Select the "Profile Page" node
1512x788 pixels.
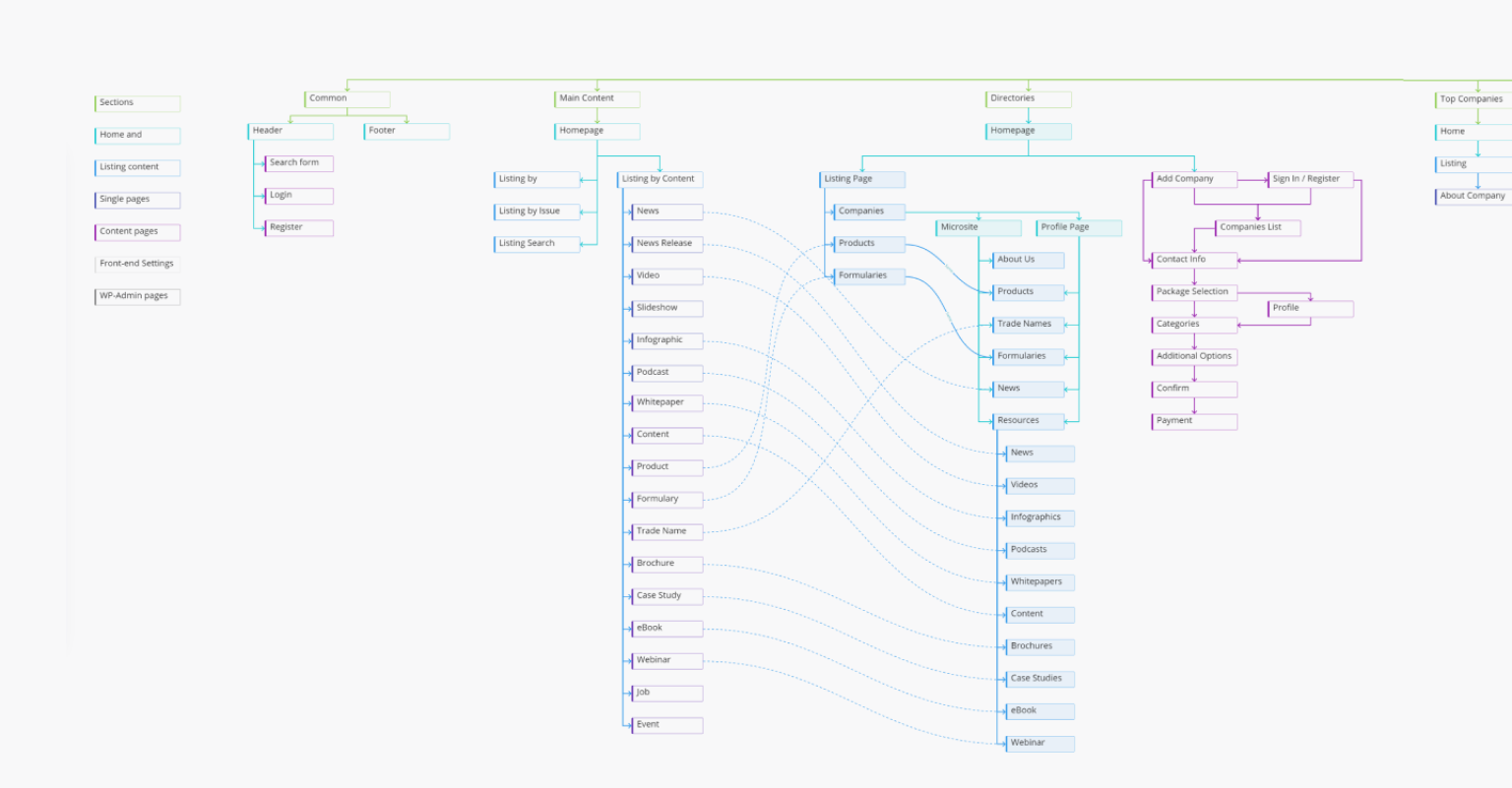[1079, 228]
